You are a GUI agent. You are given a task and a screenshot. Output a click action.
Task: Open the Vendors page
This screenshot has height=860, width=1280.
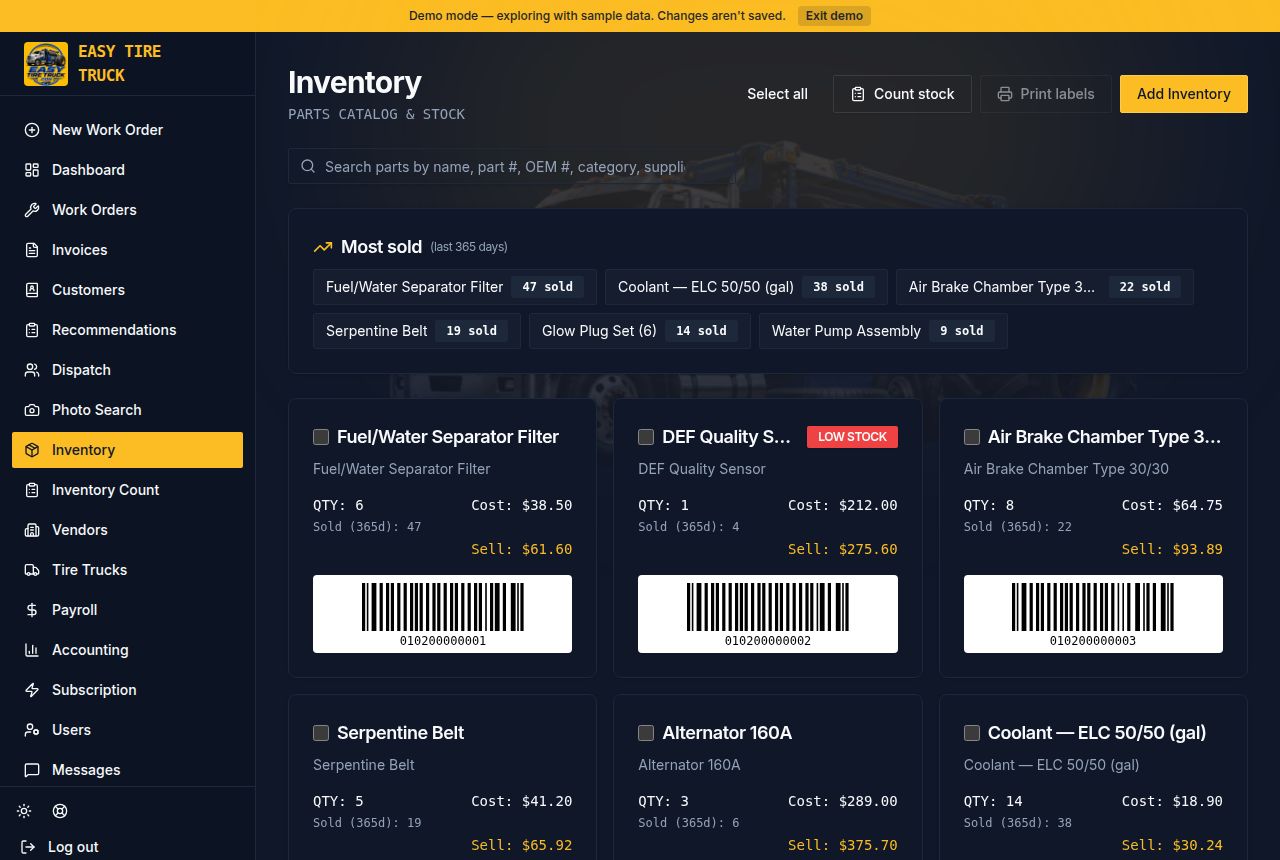point(127,530)
